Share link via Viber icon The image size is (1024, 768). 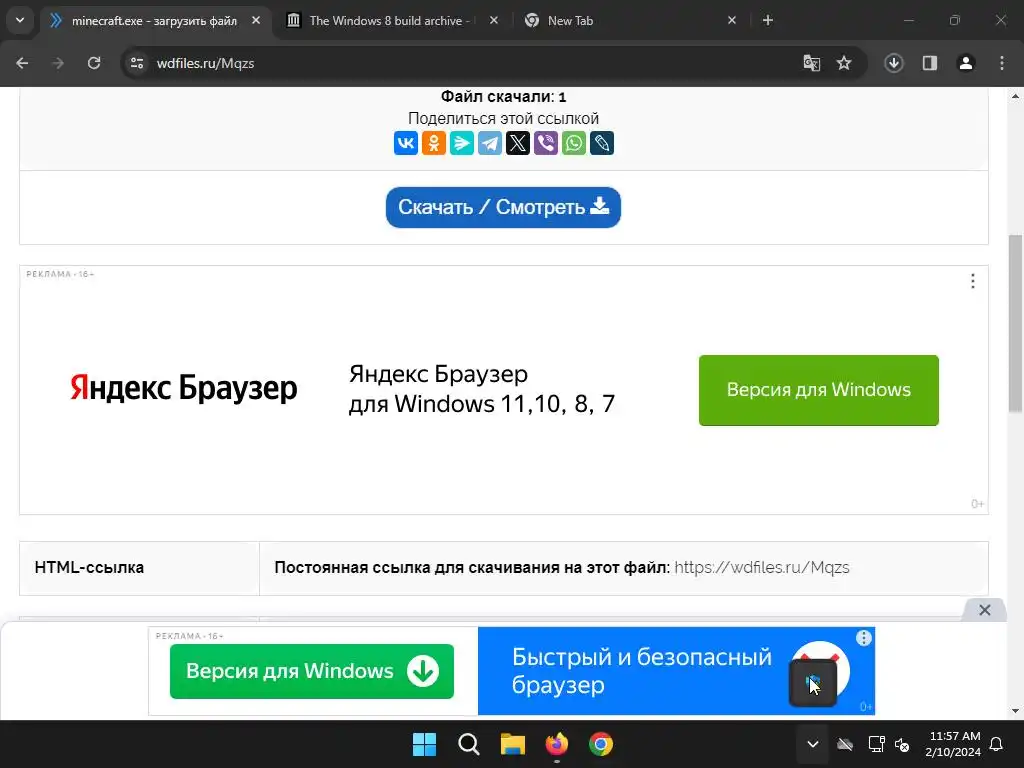[546, 143]
